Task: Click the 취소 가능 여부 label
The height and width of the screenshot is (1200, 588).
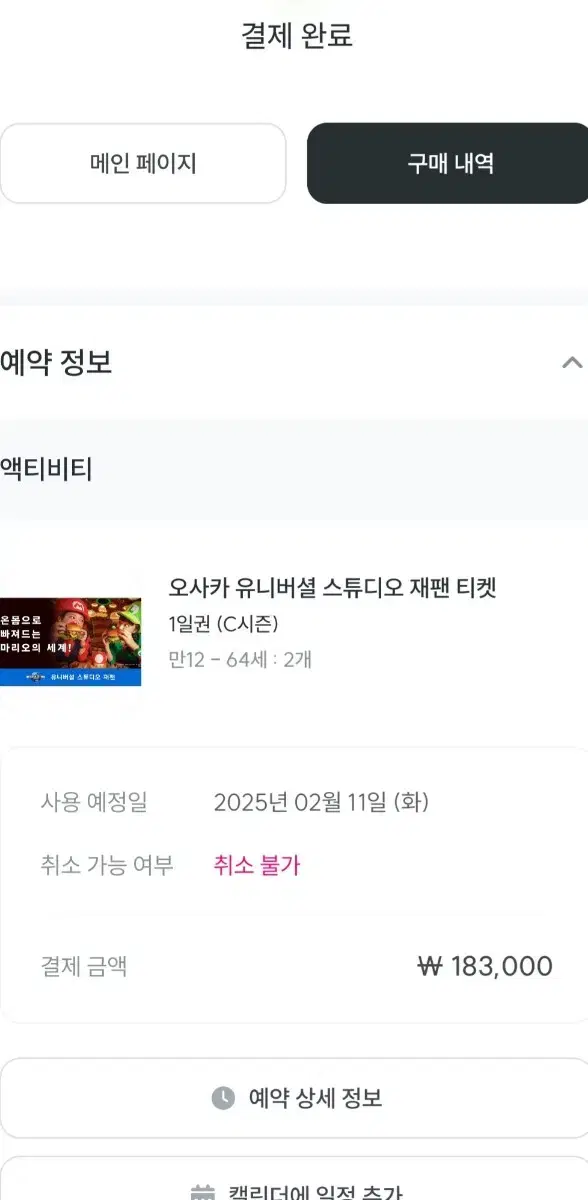Action: 107,865
